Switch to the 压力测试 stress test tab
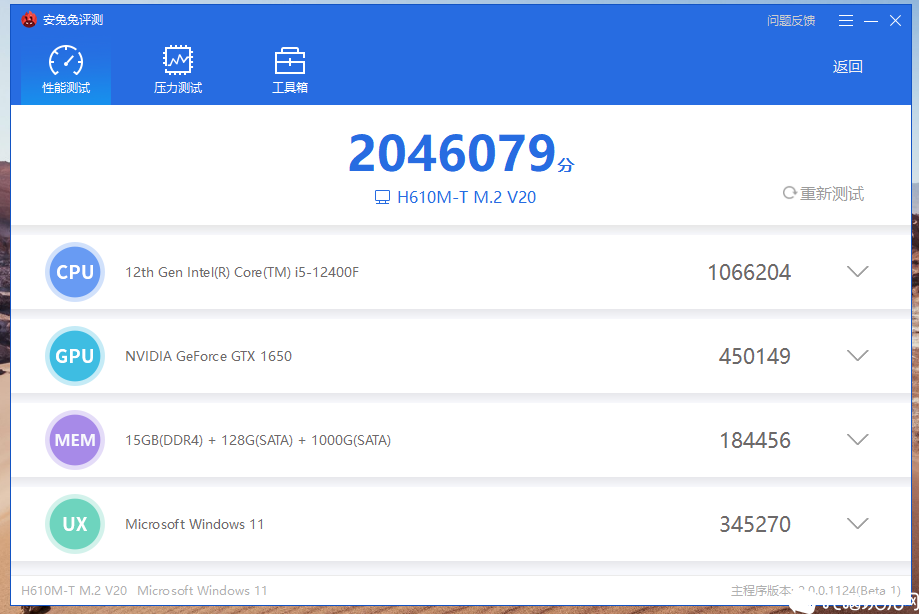 (178, 70)
